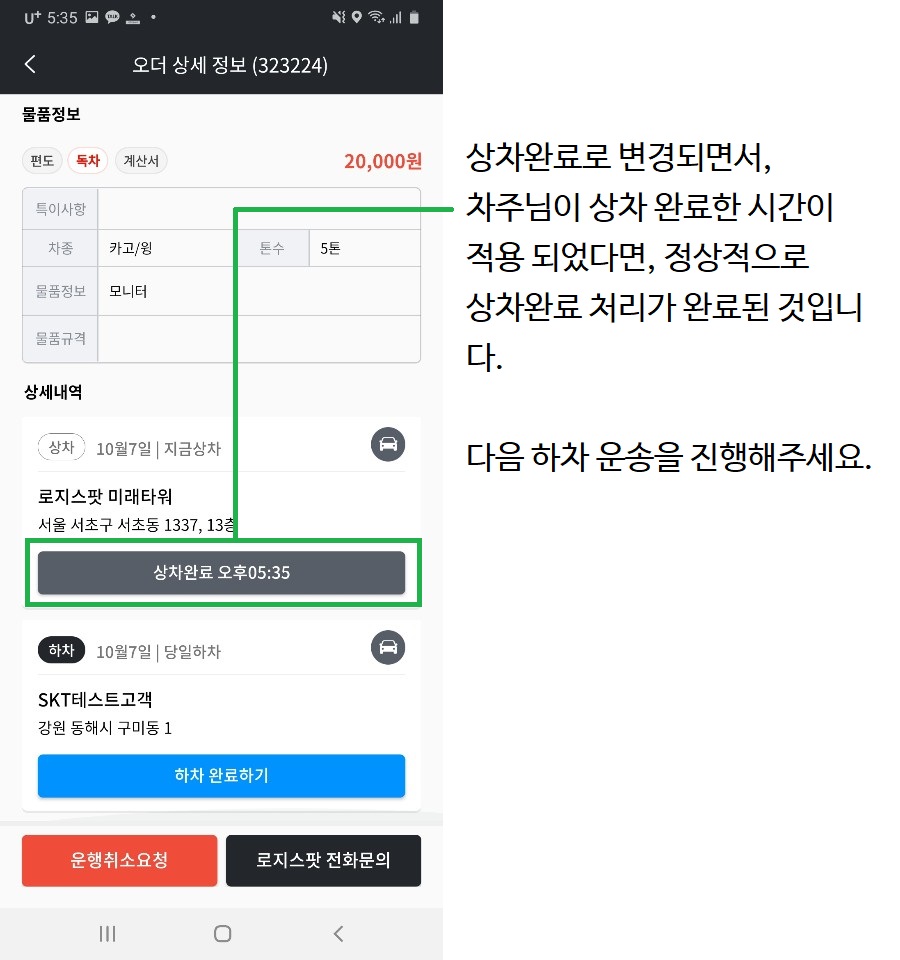Tap the location pin status icon
The image size is (900, 960).
tap(357, 17)
